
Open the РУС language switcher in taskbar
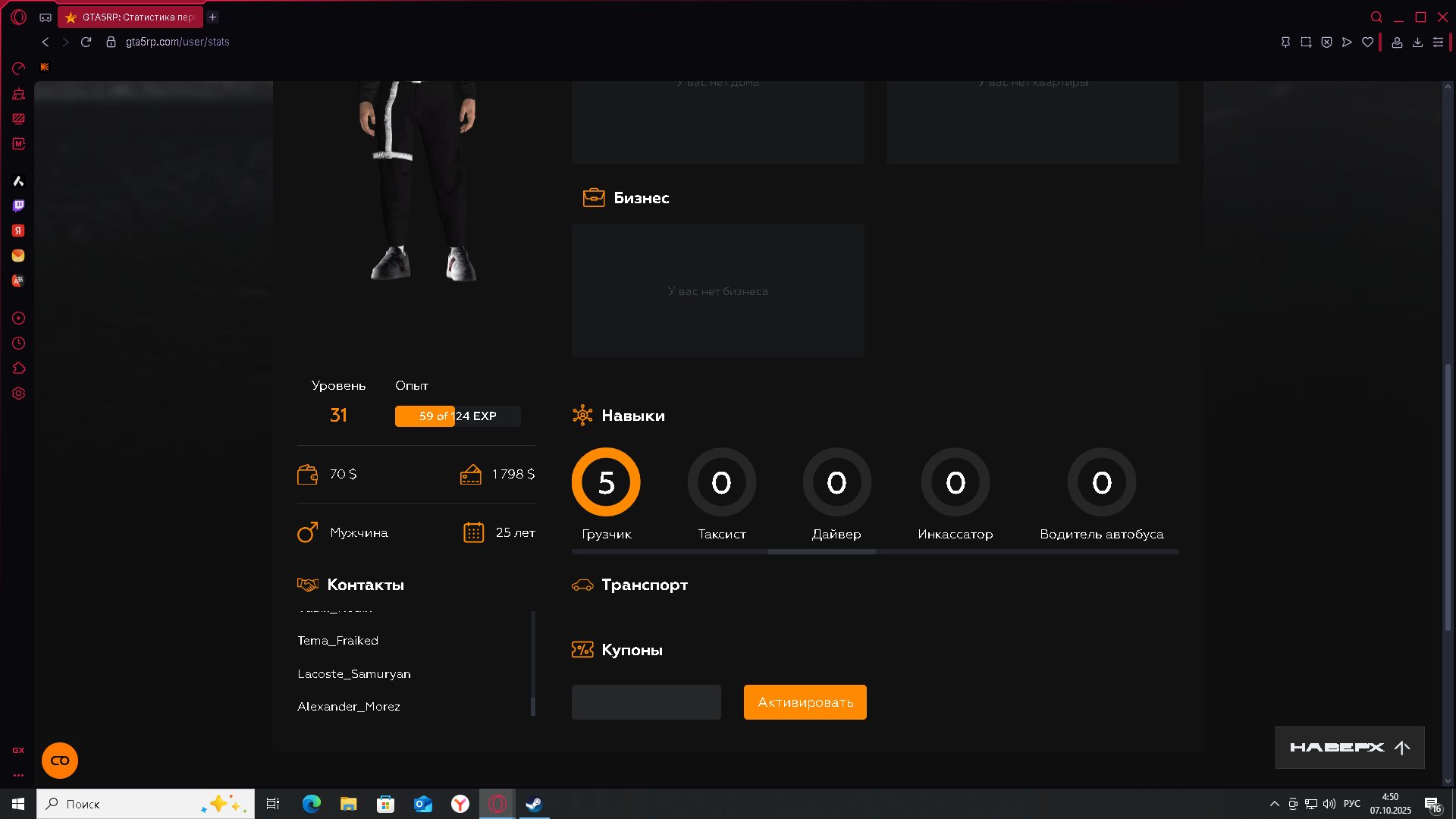coord(1351,804)
